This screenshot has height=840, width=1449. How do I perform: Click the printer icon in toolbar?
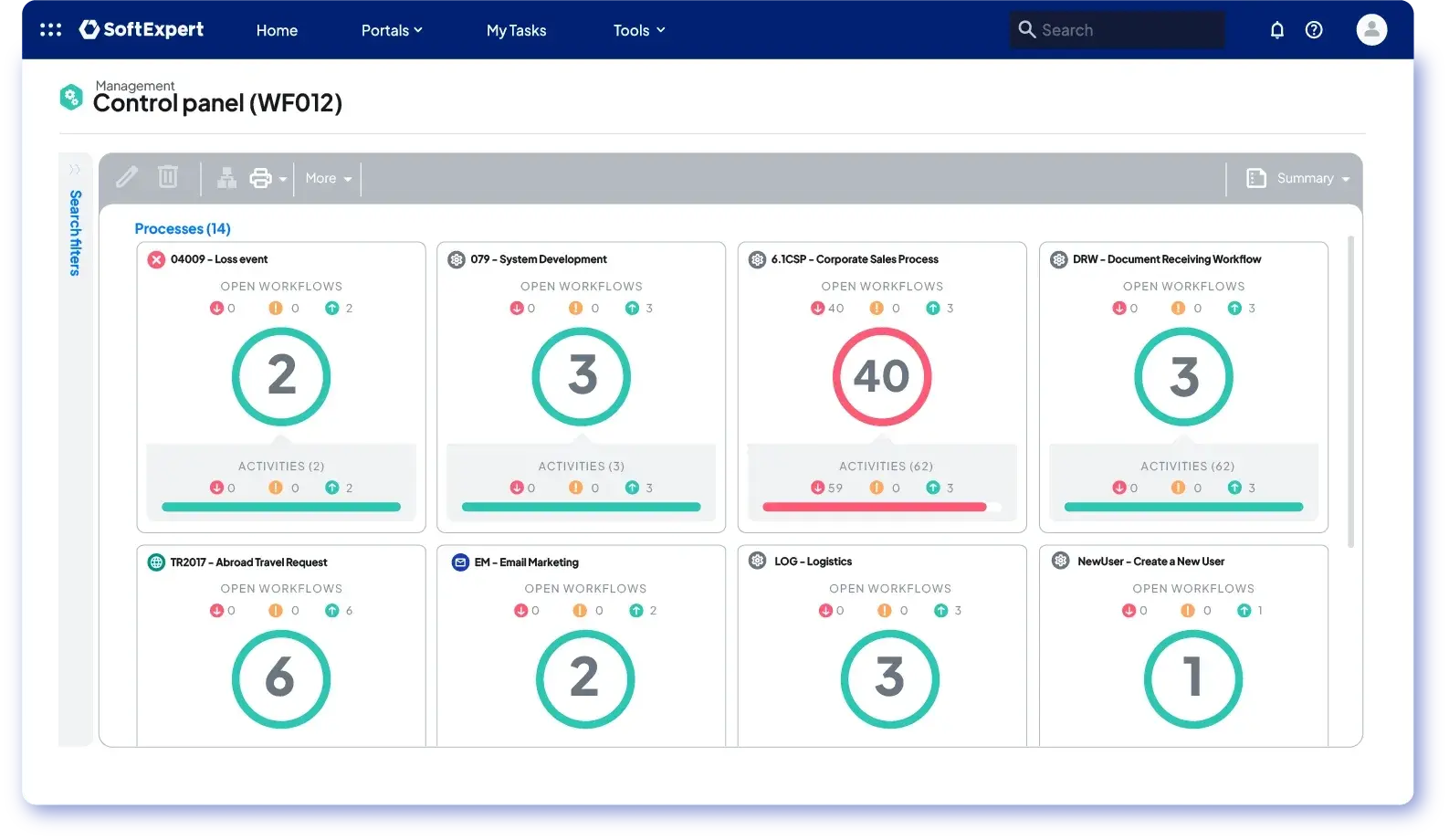pyautogui.click(x=261, y=178)
